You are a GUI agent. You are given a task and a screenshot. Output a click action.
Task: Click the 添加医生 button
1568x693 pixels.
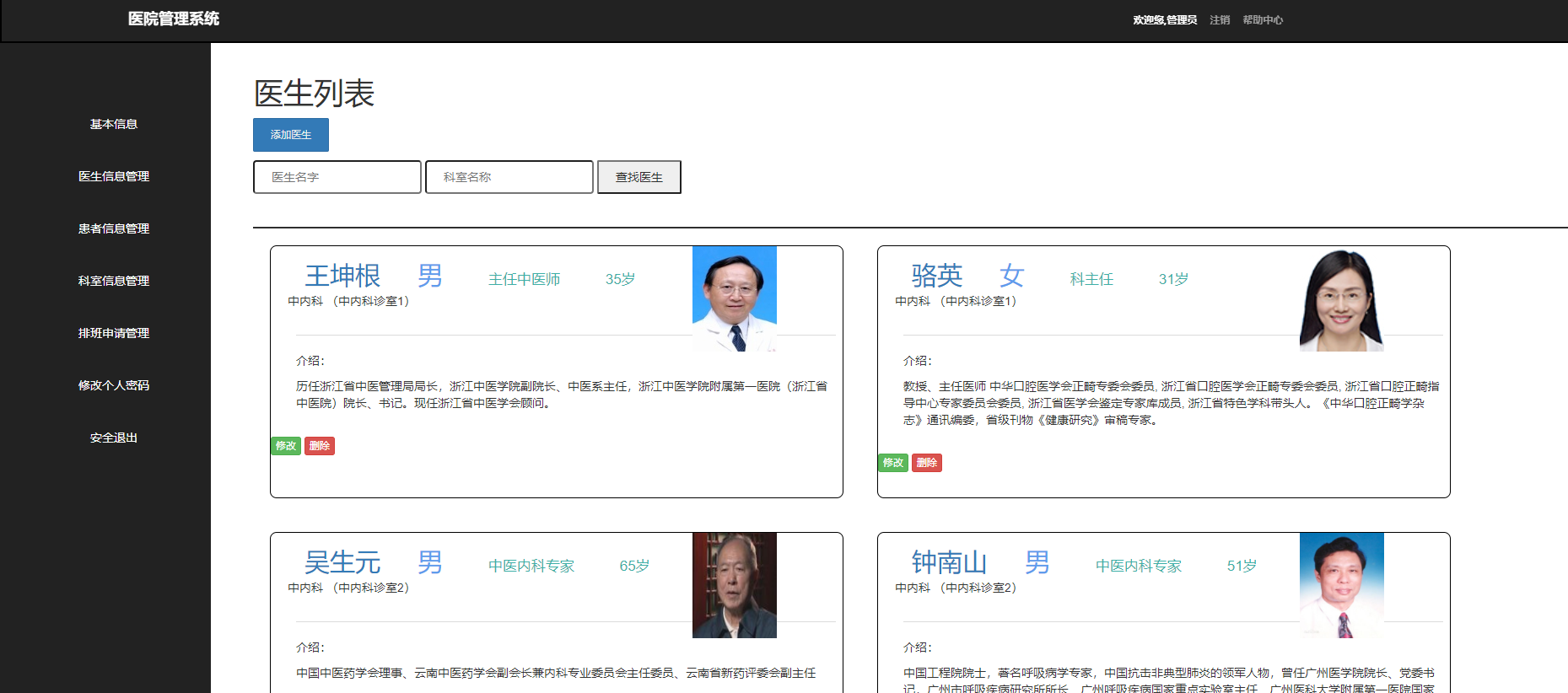coord(291,135)
